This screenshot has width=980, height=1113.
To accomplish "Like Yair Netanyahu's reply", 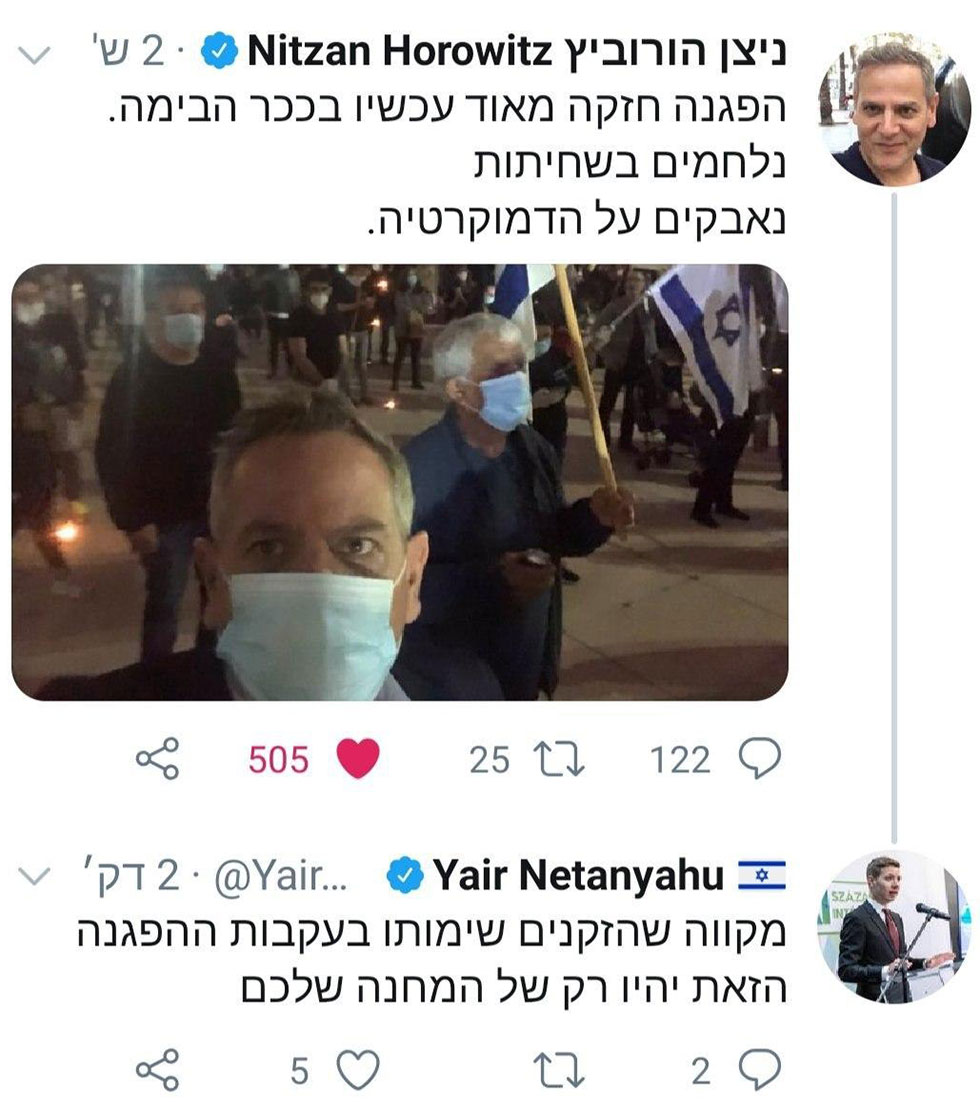I will pyautogui.click(x=358, y=1070).
